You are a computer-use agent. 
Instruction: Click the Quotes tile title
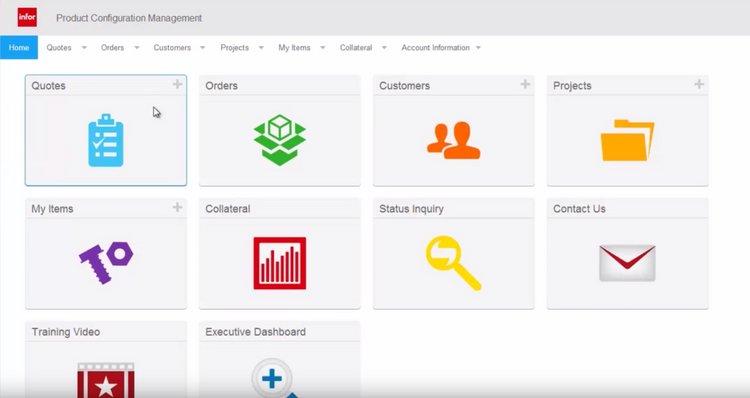(48, 86)
